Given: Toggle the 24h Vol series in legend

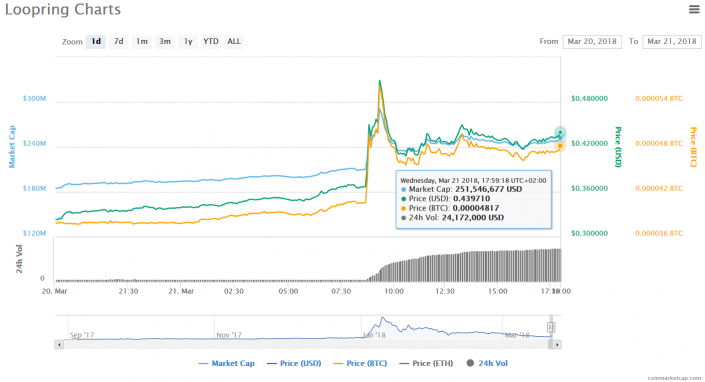Looking at the screenshot, I should point(487,363).
